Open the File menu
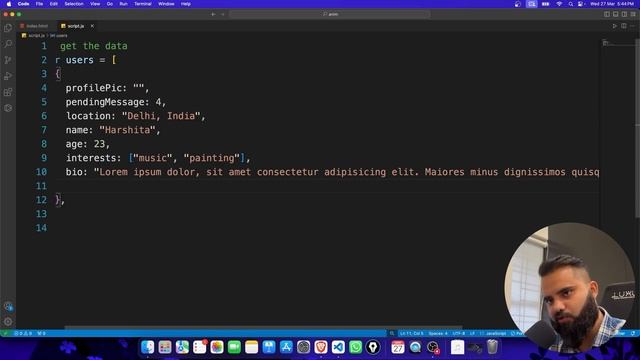 (39, 4)
